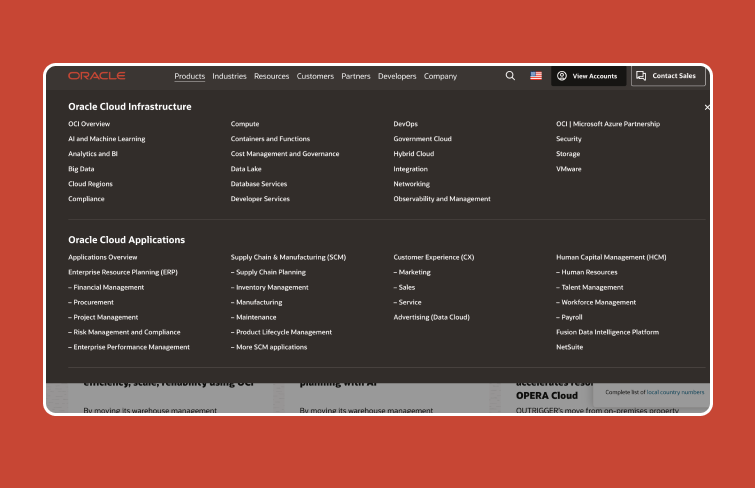The width and height of the screenshot is (755, 488).
Task: Select the Compute link
Action: [x=245, y=124]
